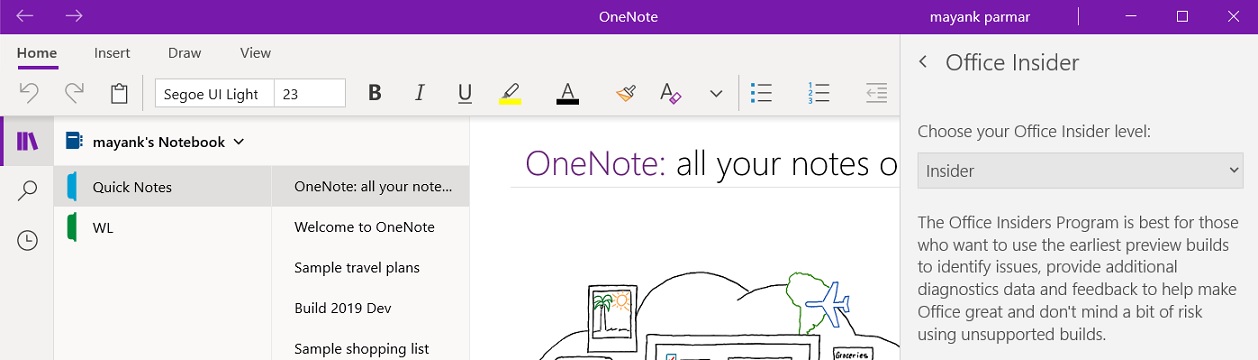Click the airplane sketch in the page
The width and height of the screenshot is (1258, 360).
pos(827,303)
